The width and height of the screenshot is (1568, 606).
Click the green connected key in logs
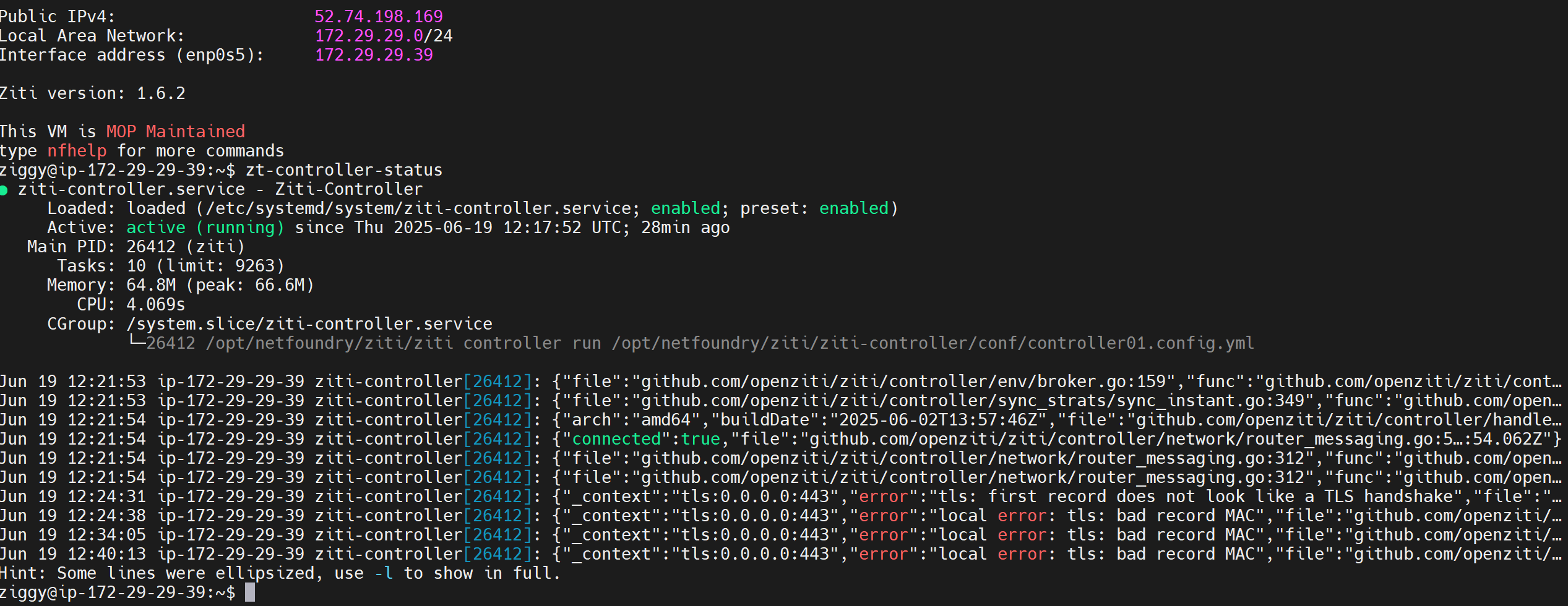(x=616, y=439)
